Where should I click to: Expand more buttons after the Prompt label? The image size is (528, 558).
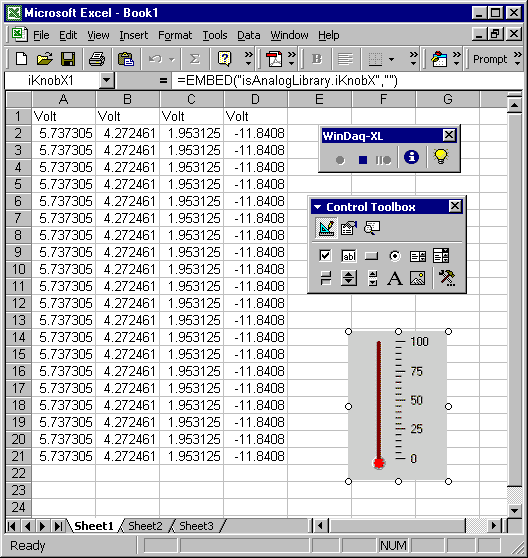pos(518,59)
